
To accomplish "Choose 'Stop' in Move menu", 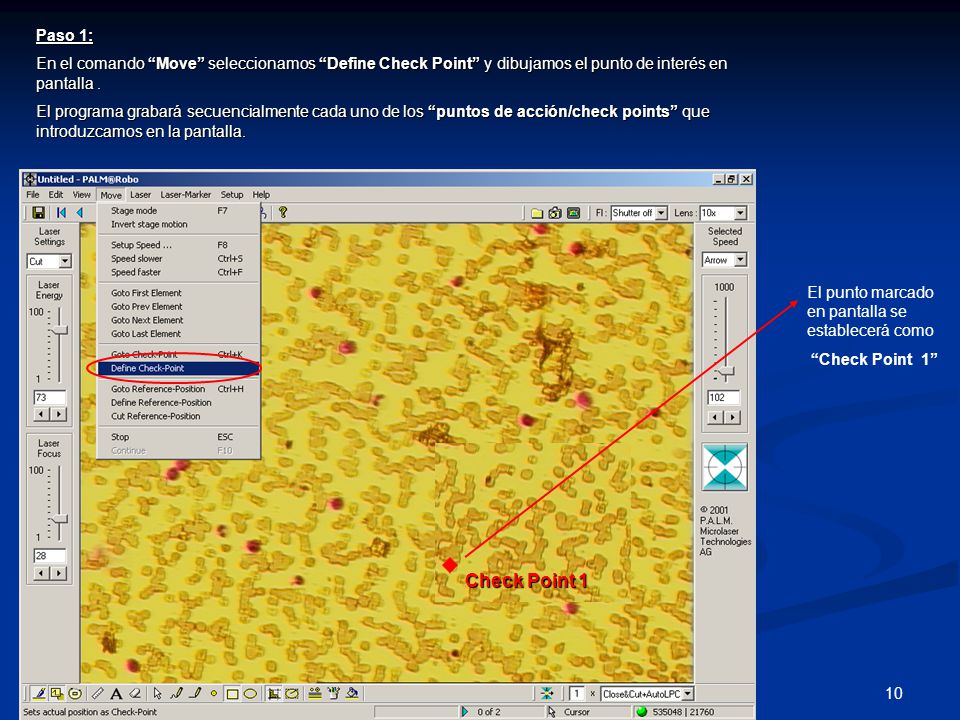I will tap(179, 437).
